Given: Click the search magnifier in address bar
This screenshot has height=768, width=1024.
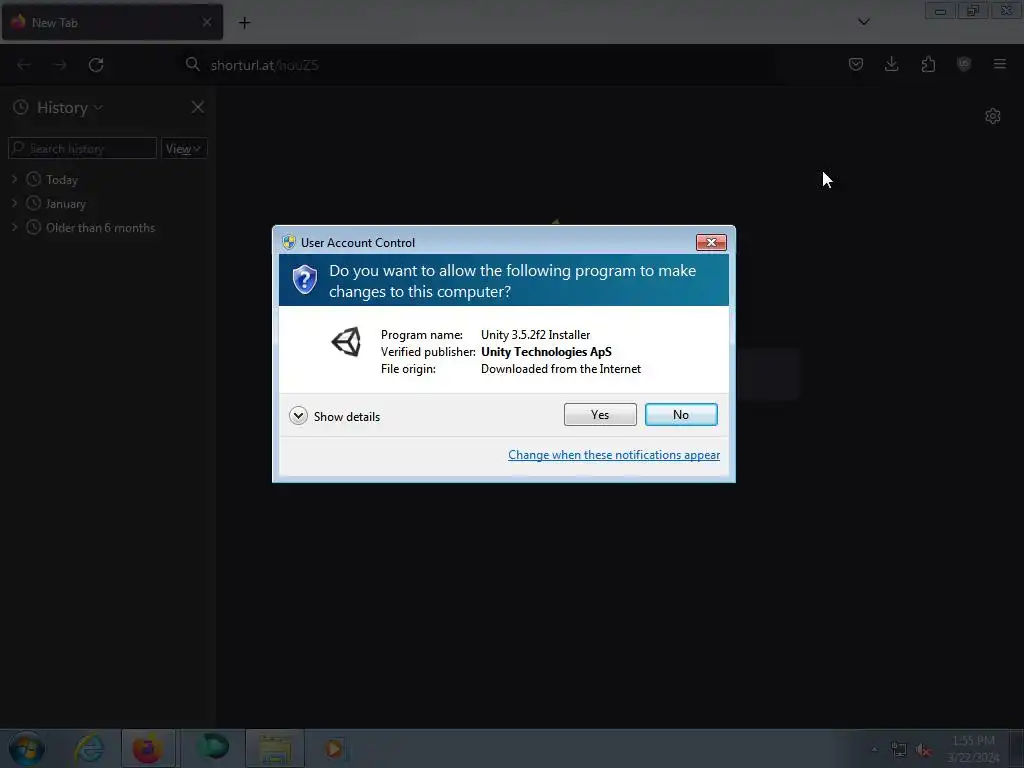Looking at the screenshot, I should 193,64.
